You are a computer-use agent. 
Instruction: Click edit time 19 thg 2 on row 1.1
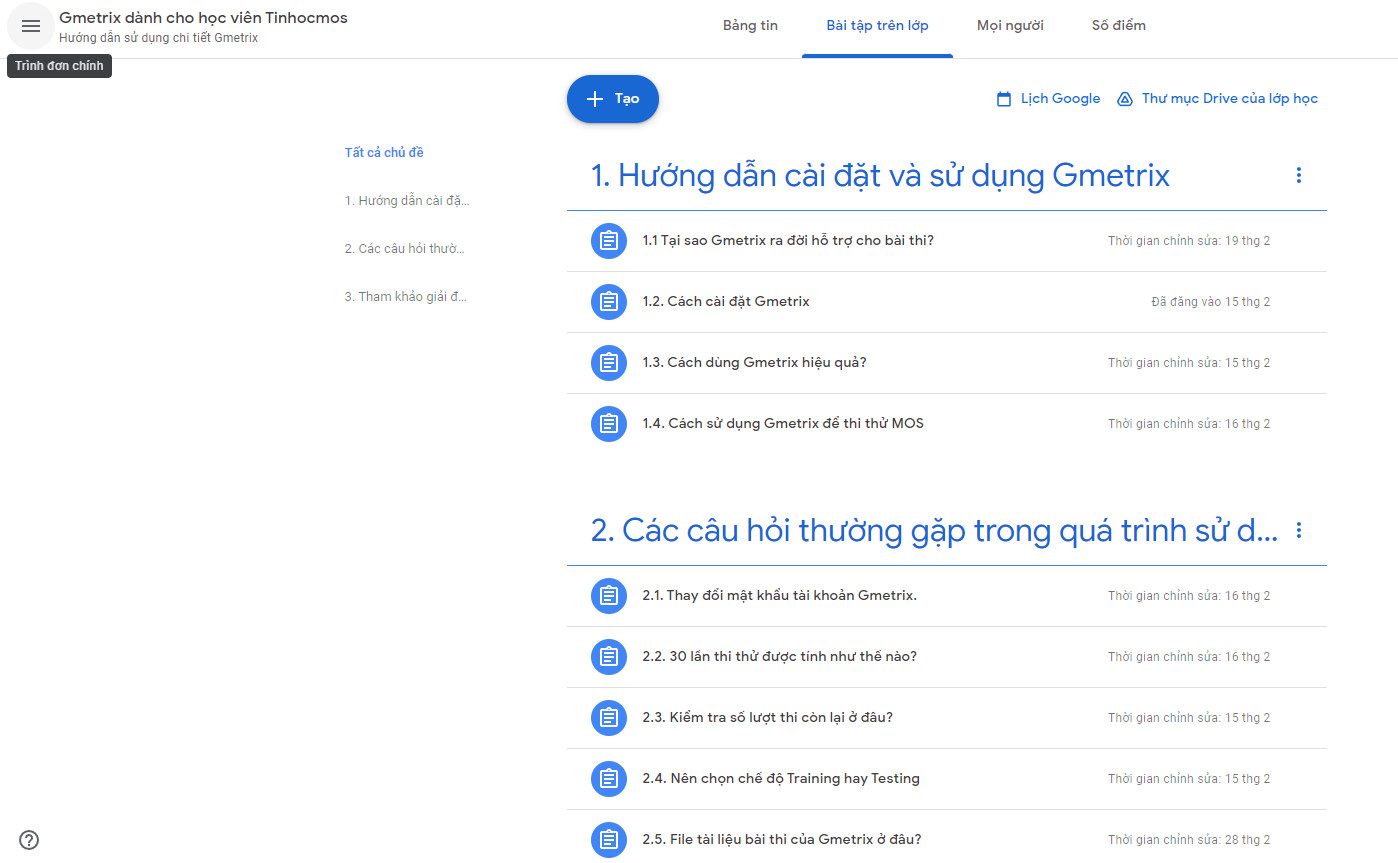click(x=1189, y=241)
